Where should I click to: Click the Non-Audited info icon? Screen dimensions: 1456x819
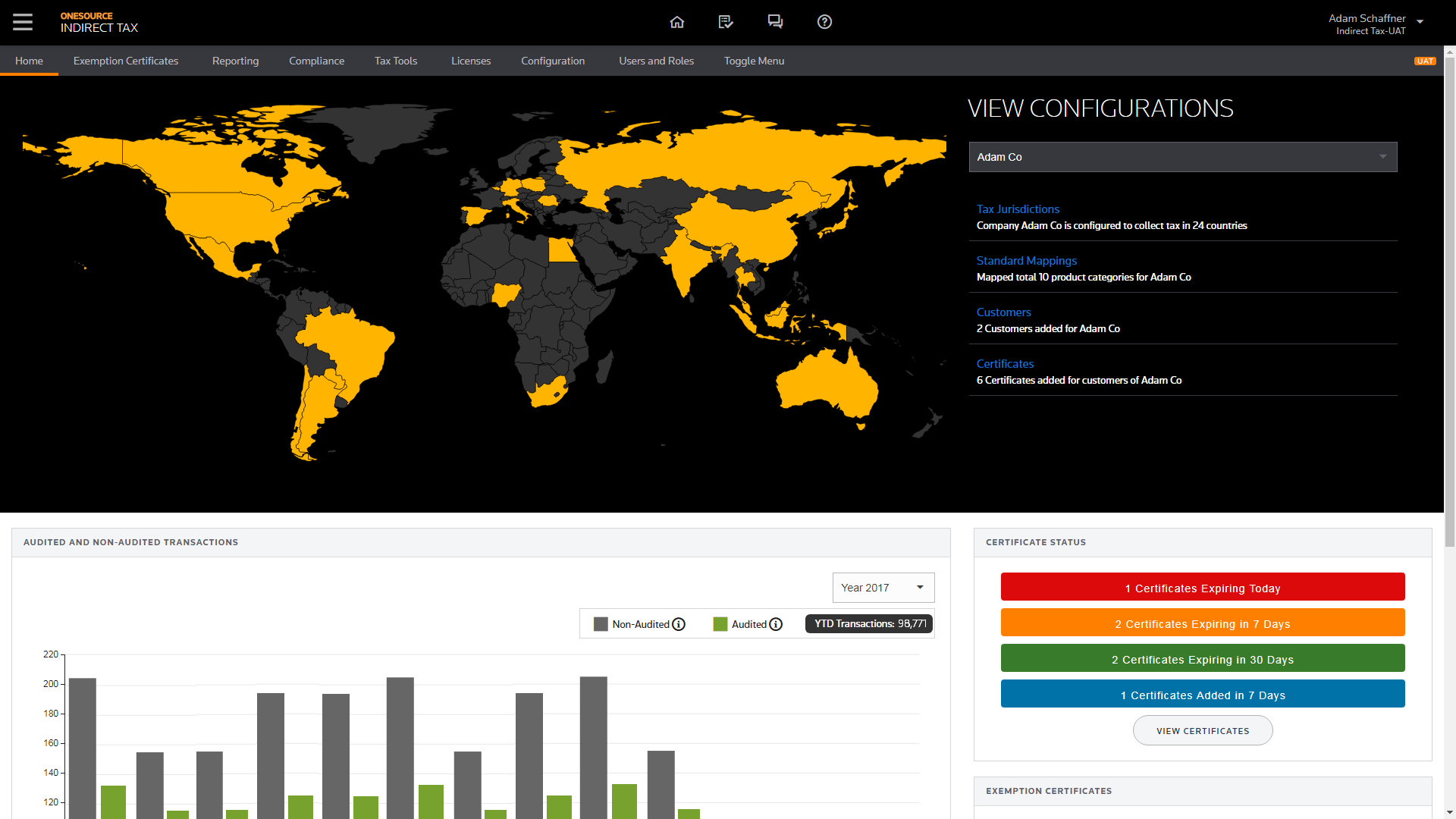pos(679,624)
